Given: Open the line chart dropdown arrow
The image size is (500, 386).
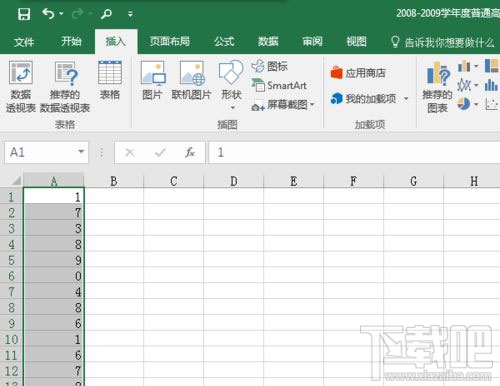Looking at the screenshot, I should coord(476,85).
